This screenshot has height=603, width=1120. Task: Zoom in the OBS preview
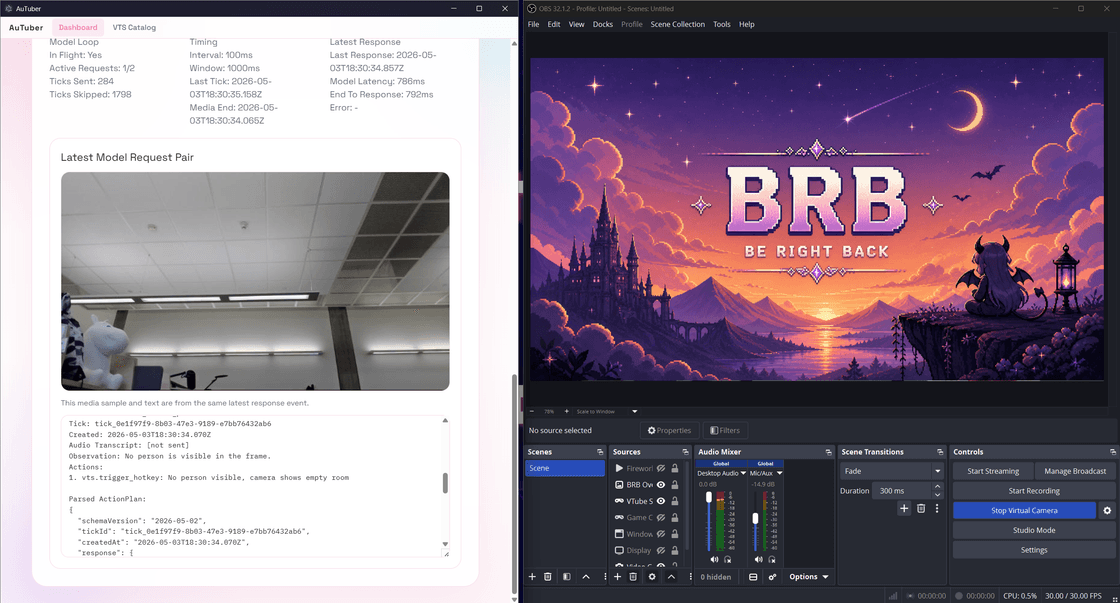(x=566, y=412)
